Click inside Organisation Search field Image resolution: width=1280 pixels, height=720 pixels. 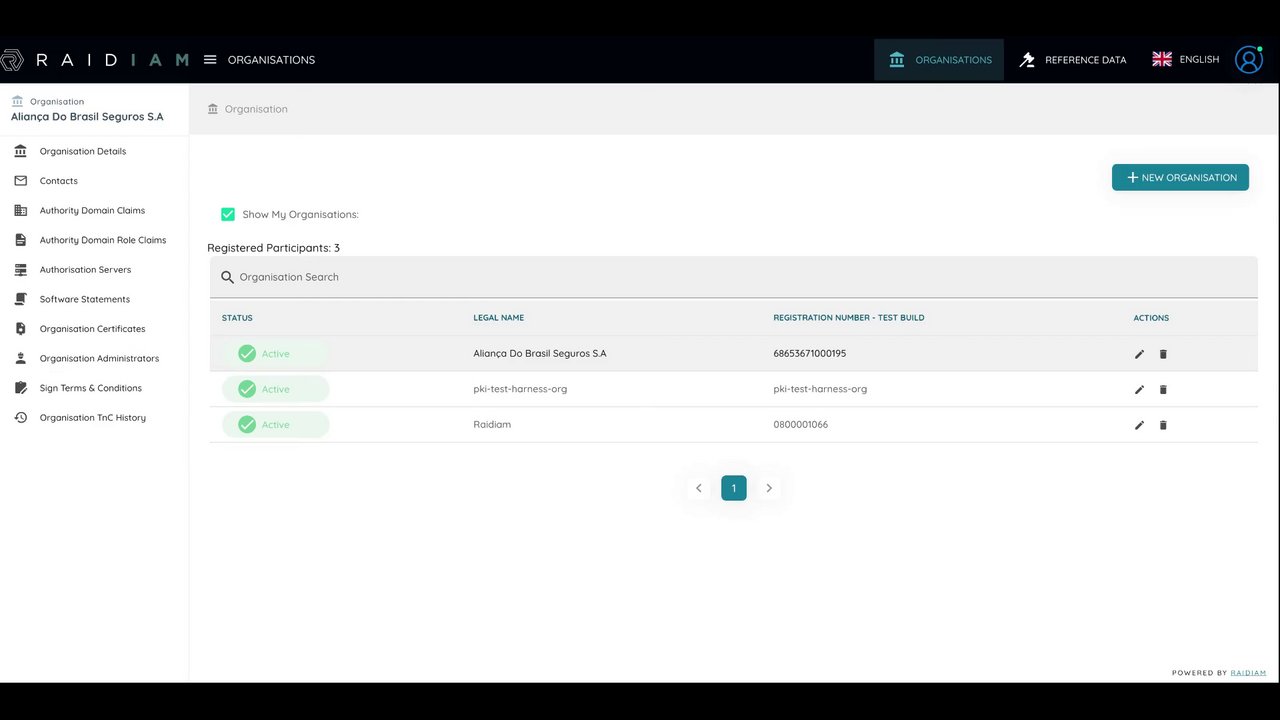coord(734,277)
